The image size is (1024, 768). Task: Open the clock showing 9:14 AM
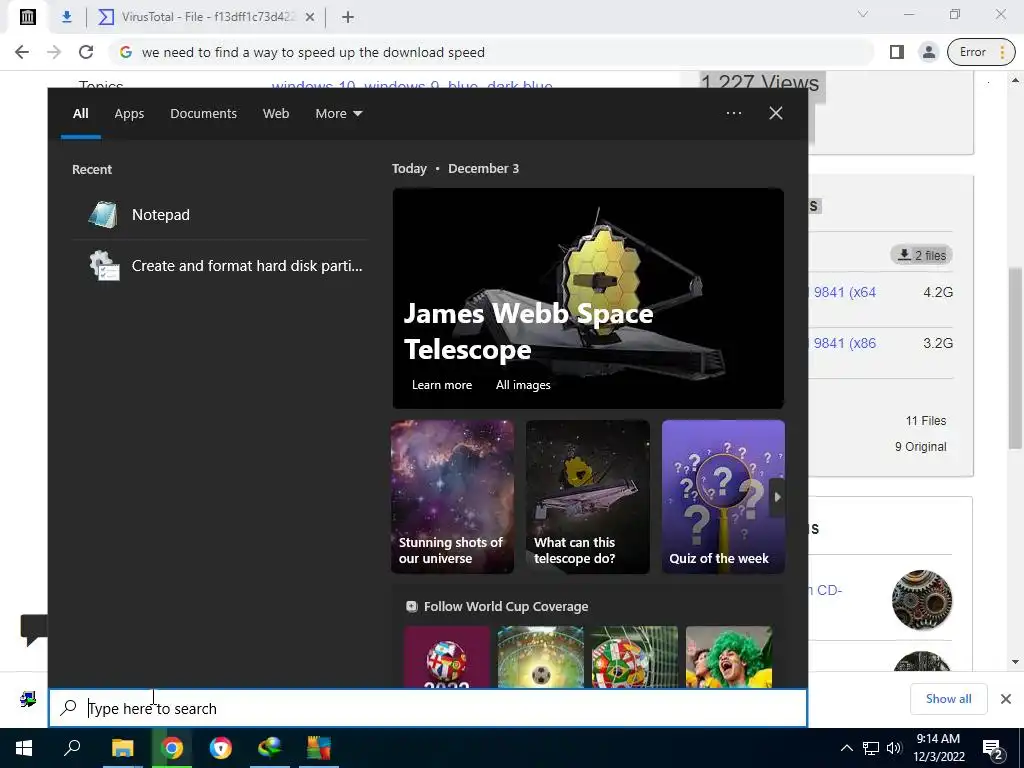[x=938, y=748]
